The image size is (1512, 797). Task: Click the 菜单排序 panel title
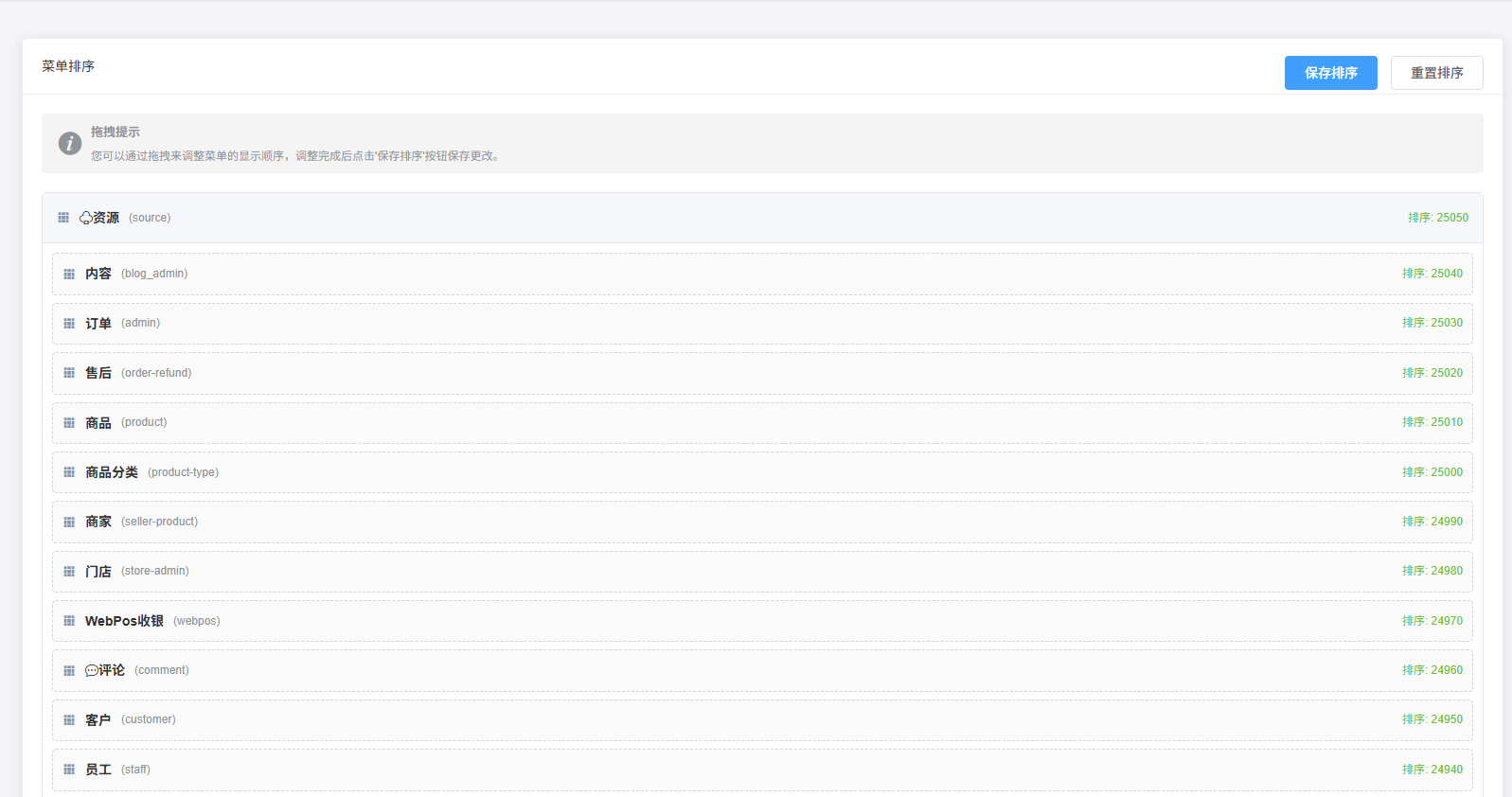68,66
